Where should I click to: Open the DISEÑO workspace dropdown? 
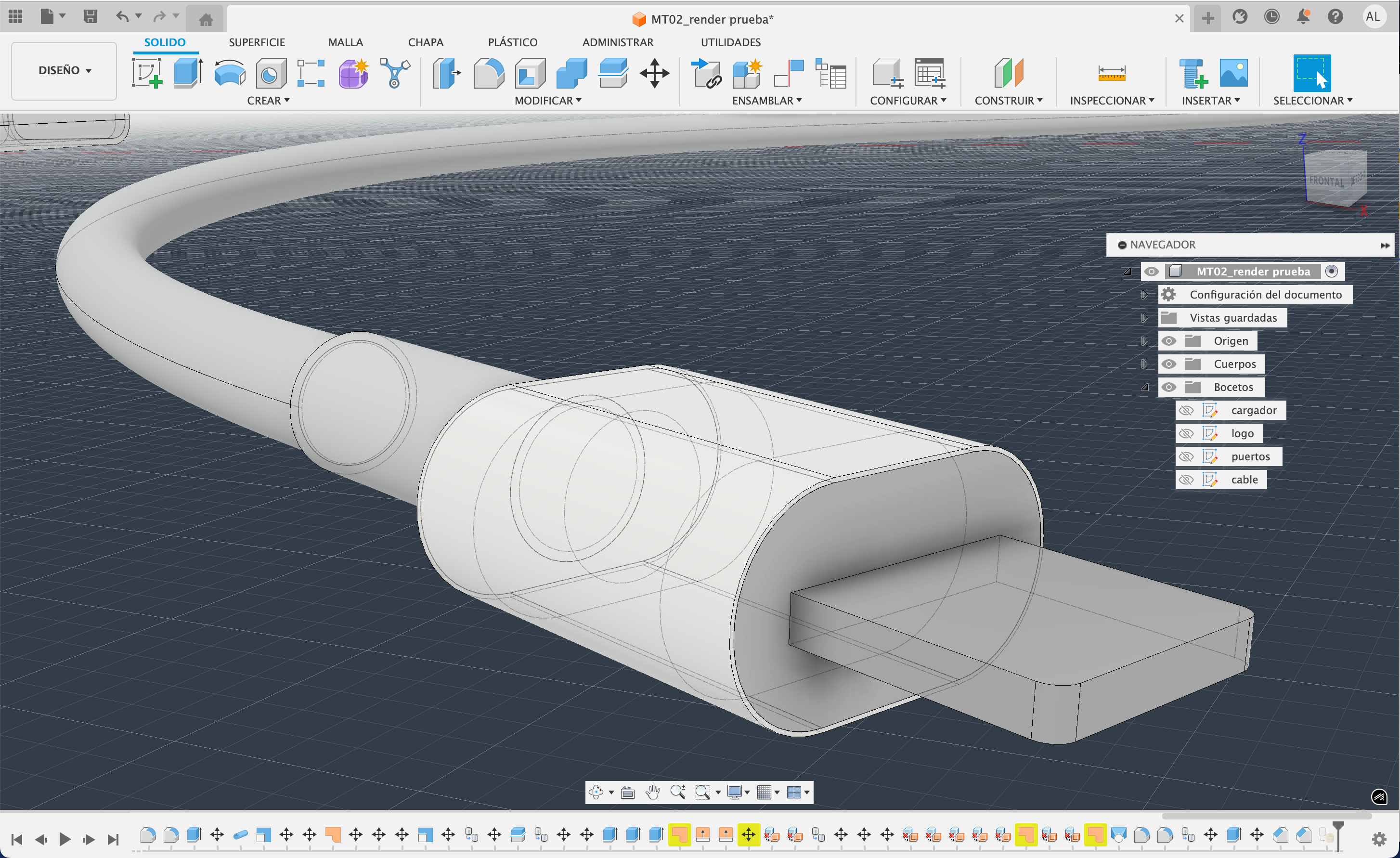(x=64, y=70)
